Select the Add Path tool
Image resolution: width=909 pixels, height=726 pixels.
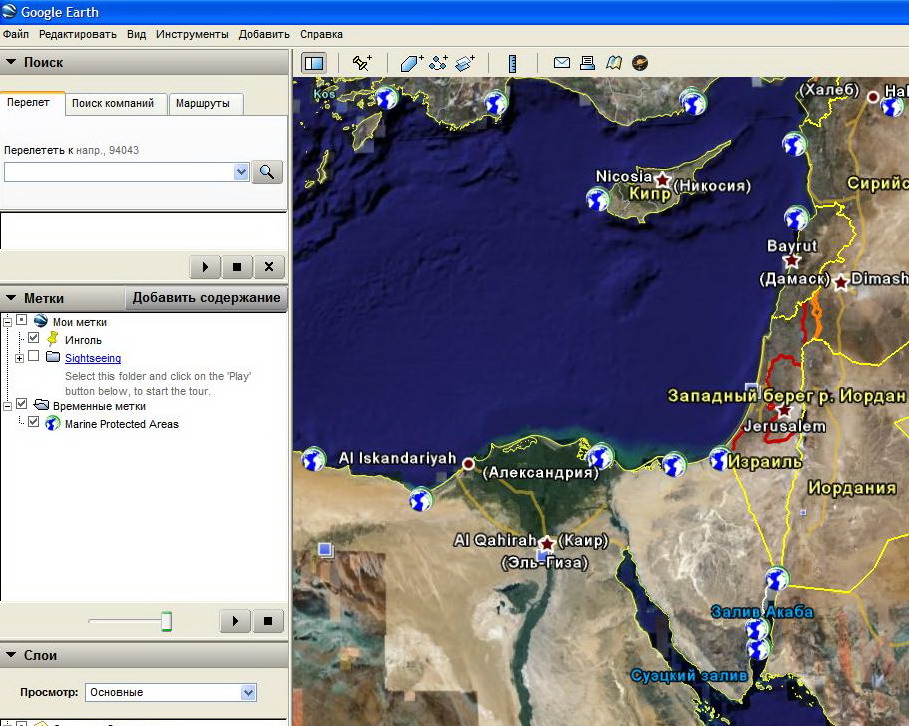click(x=439, y=63)
